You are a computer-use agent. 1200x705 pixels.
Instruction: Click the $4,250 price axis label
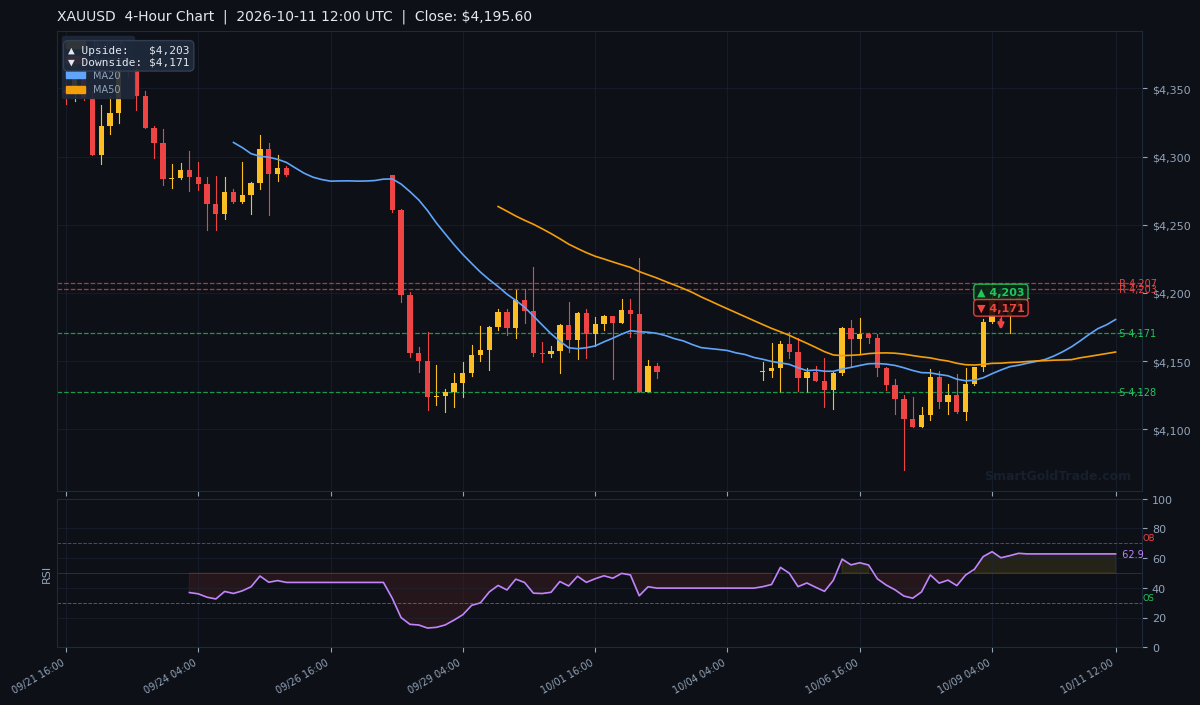coord(1171,226)
